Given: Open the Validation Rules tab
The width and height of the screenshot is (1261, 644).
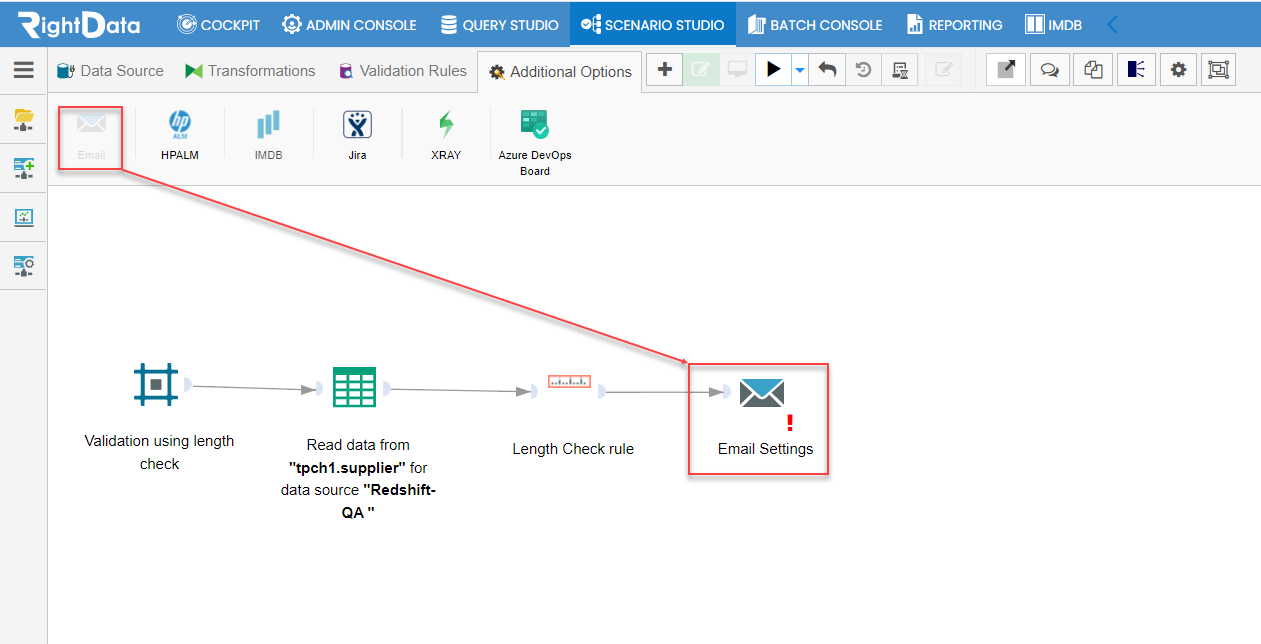Looking at the screenshot, I should click(402, 71).
